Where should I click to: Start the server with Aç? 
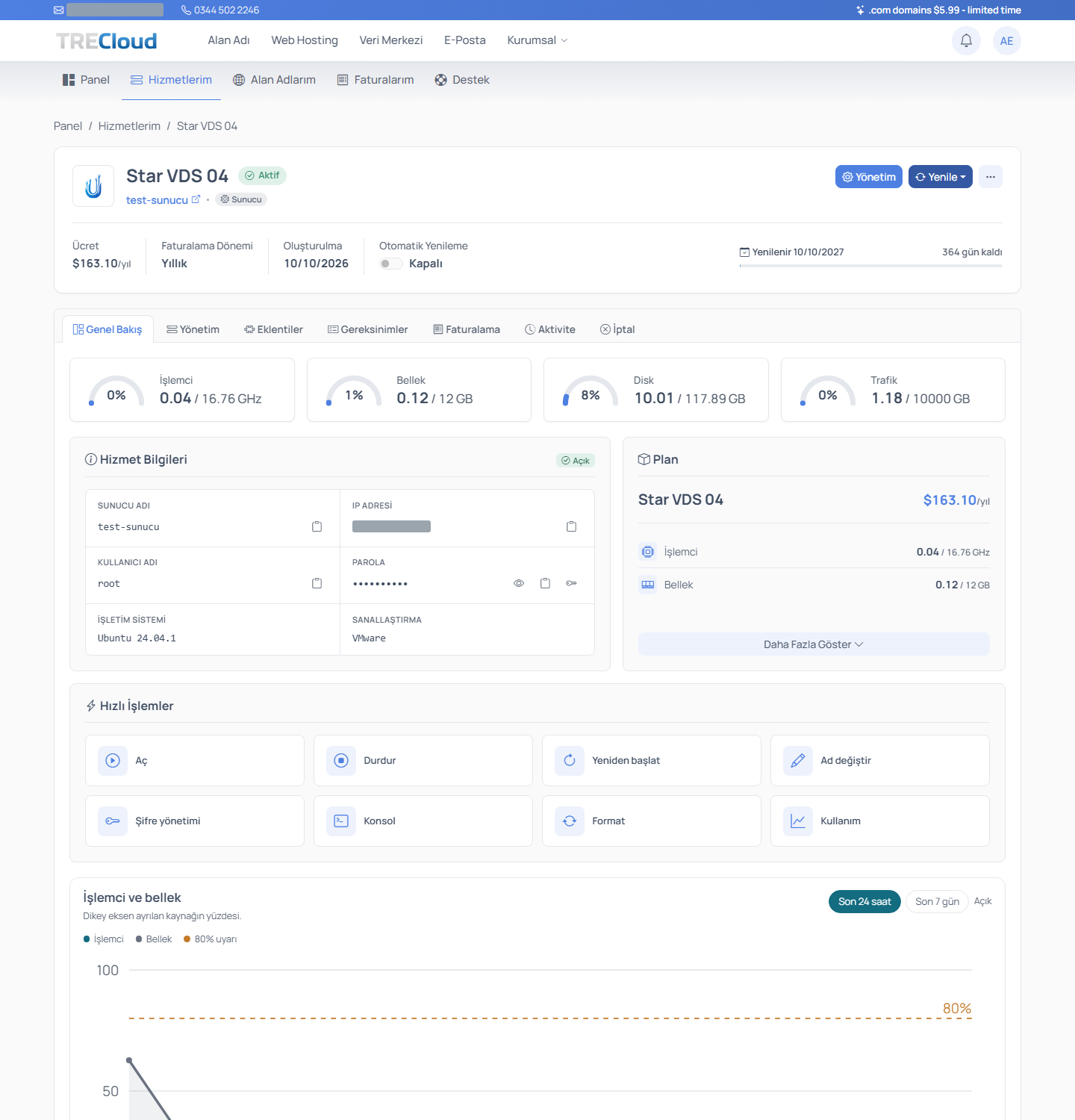click(x=195, y=760)
